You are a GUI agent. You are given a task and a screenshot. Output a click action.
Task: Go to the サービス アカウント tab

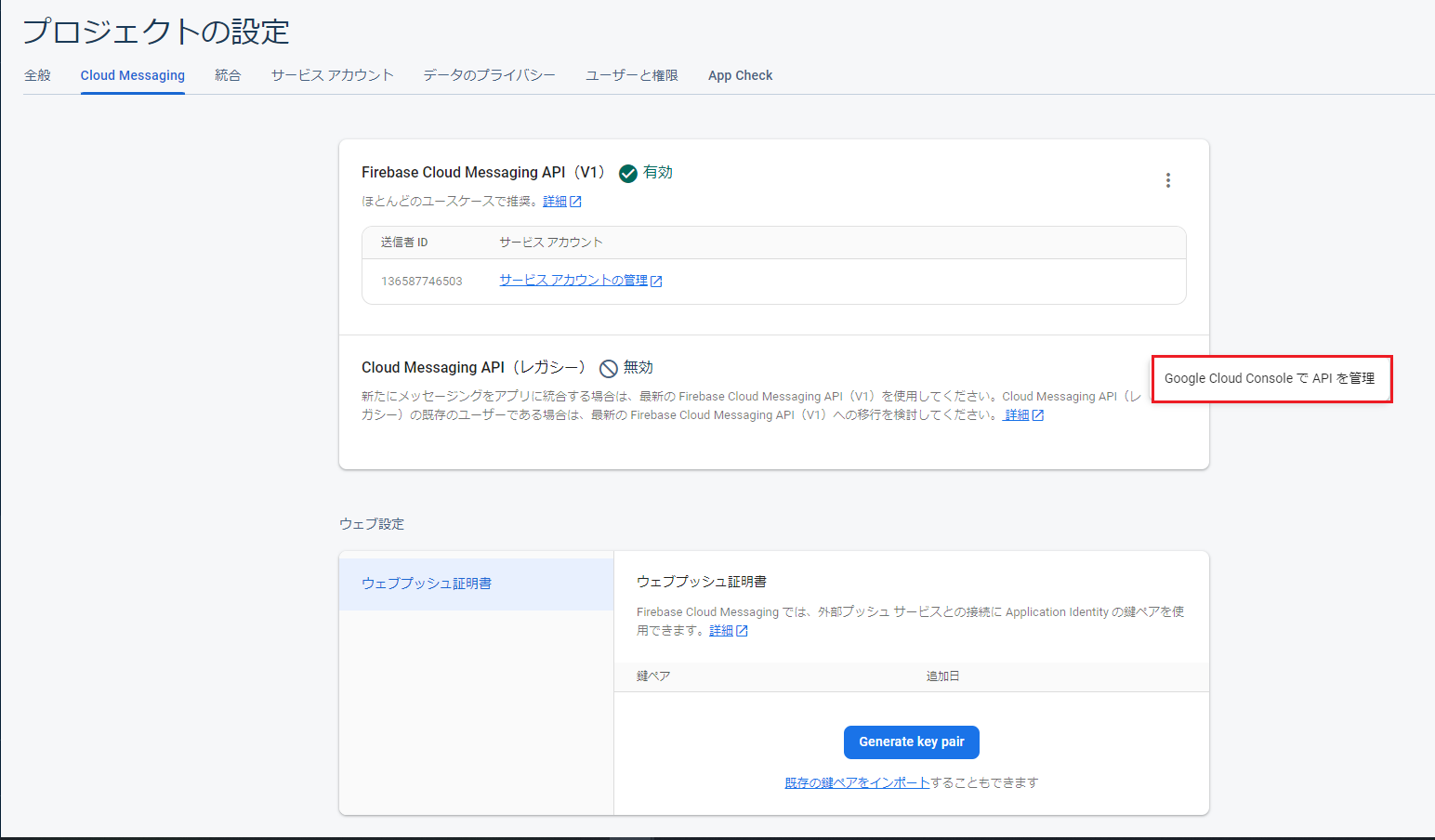[333, 75]
